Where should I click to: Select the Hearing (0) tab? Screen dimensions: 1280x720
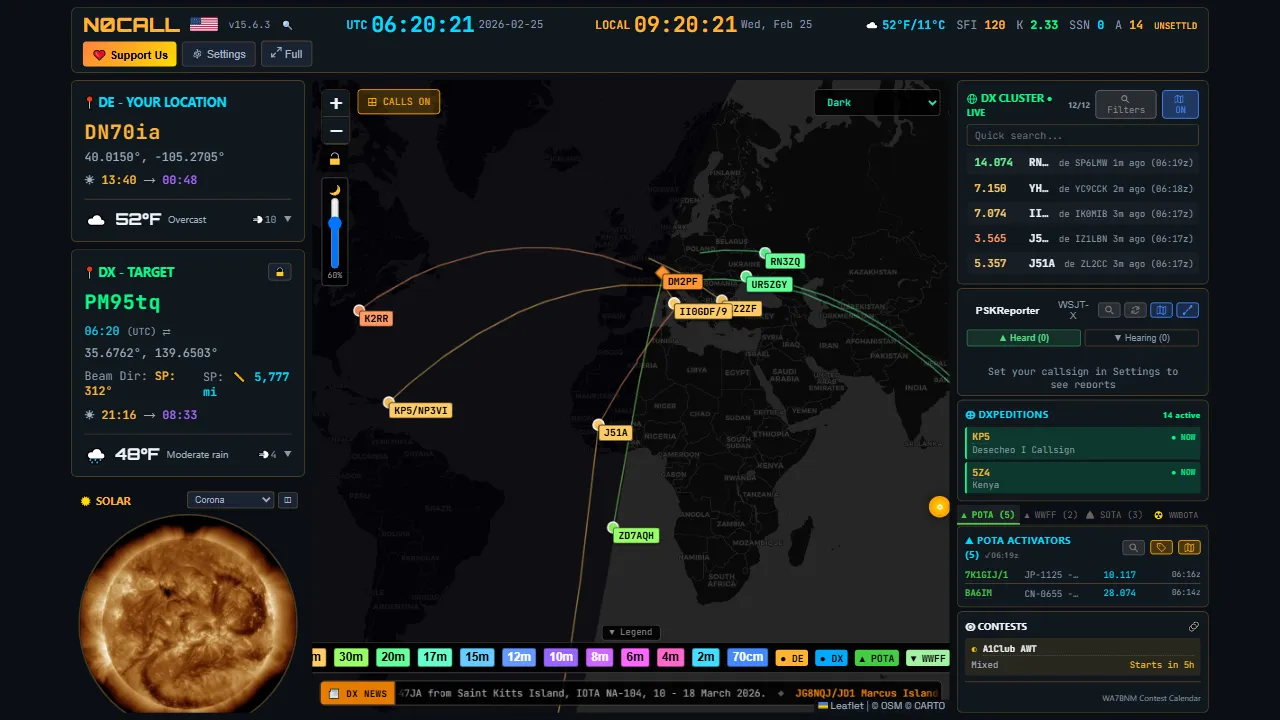pos(1141,338)
